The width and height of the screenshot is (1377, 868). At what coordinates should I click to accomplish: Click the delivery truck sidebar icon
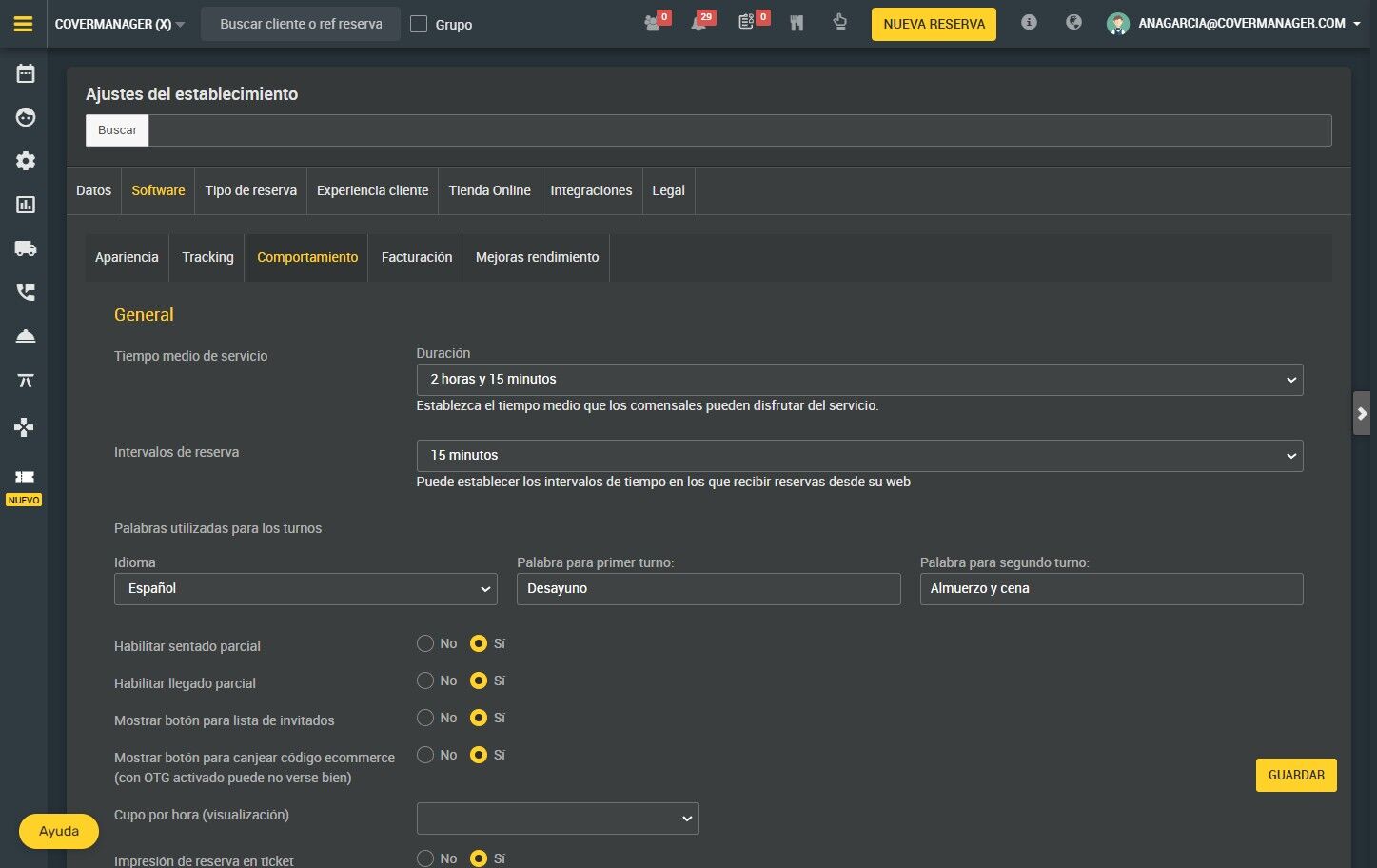click(26, 248)
